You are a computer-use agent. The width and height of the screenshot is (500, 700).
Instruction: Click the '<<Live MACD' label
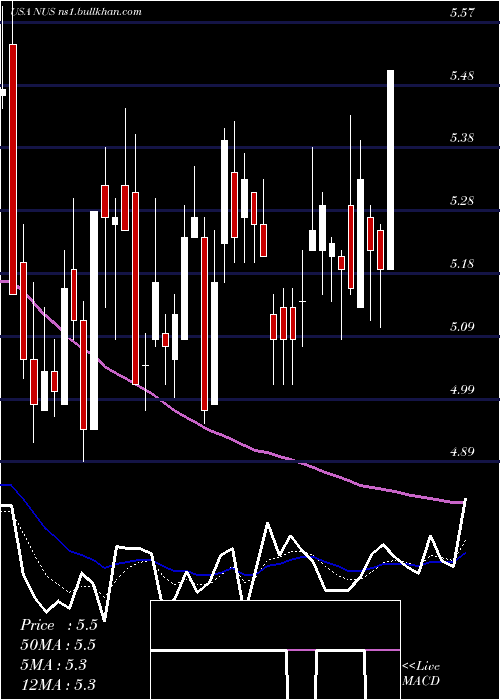[x=421, y=673]
